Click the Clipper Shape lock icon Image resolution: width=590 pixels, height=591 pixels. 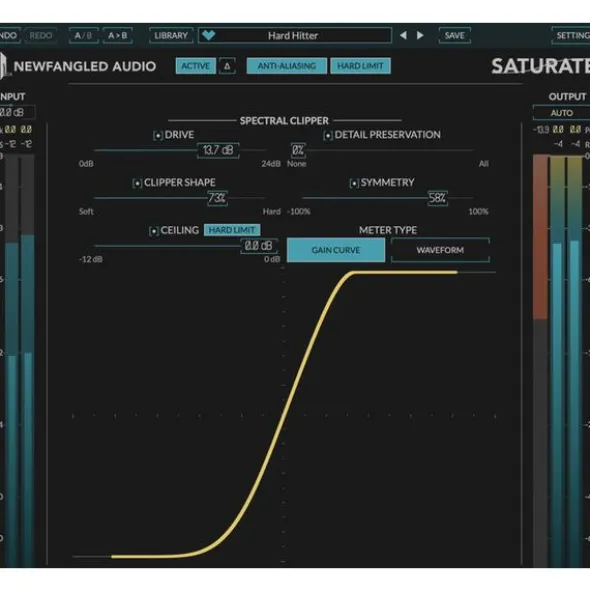137,183
